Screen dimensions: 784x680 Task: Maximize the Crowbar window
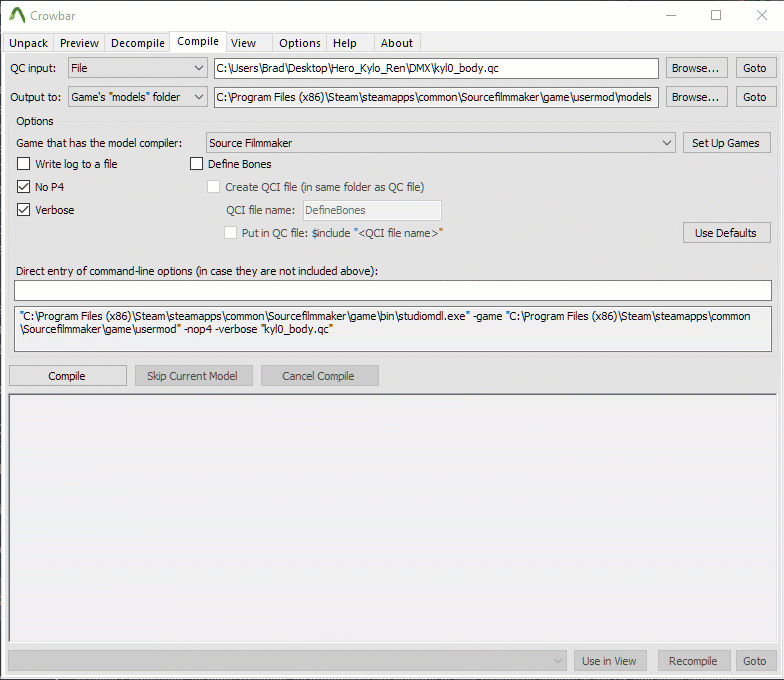(716, 16)
